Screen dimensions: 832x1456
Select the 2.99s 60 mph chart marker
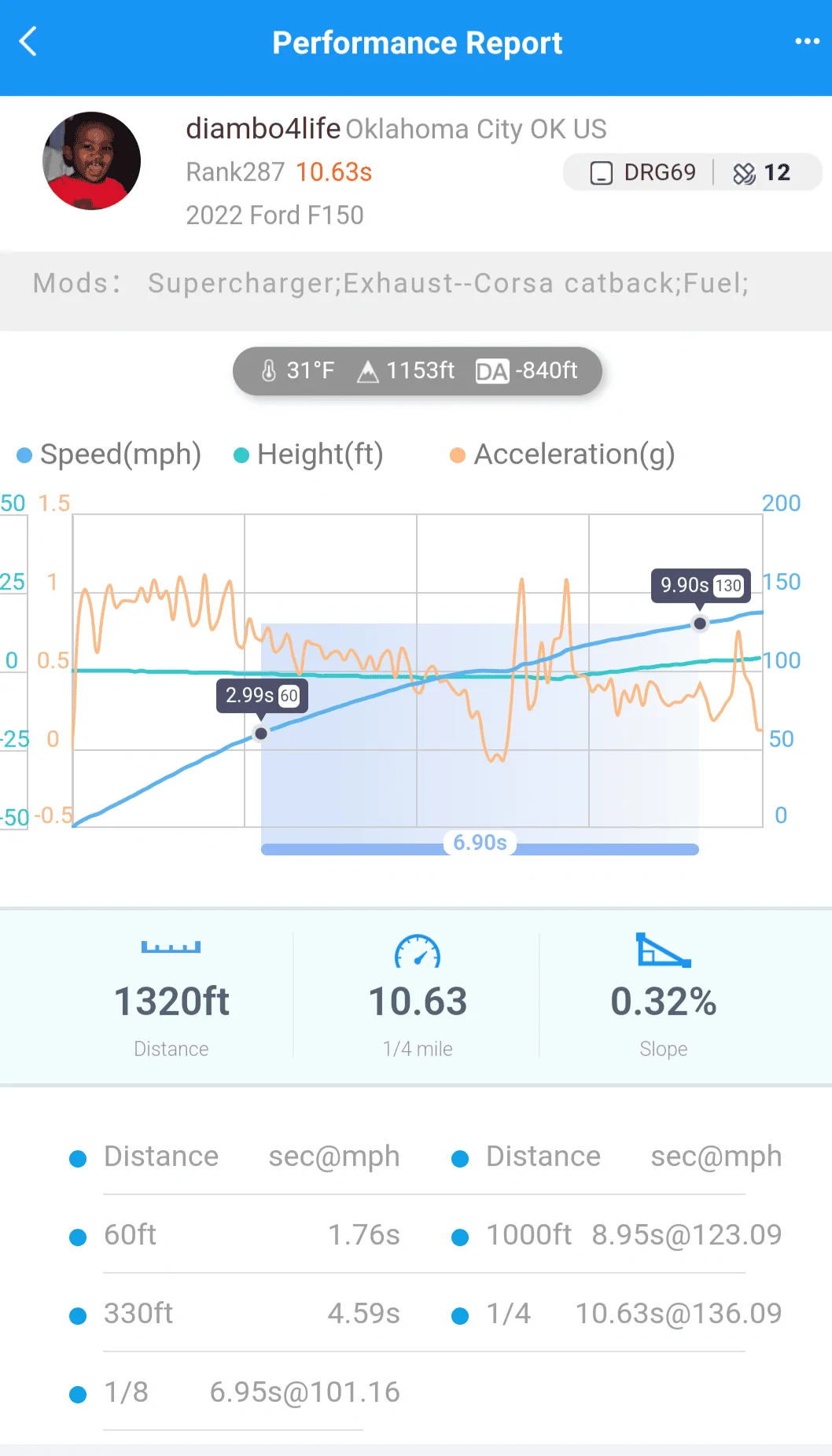pyautogui.click(x=261, y=733)
